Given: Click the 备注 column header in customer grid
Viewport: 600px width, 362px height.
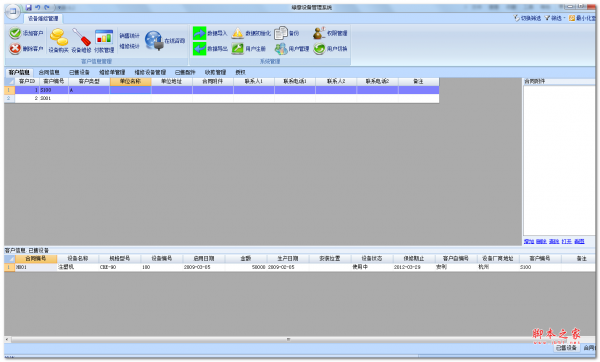Looking at the screenshot, I should coord(419,82).
